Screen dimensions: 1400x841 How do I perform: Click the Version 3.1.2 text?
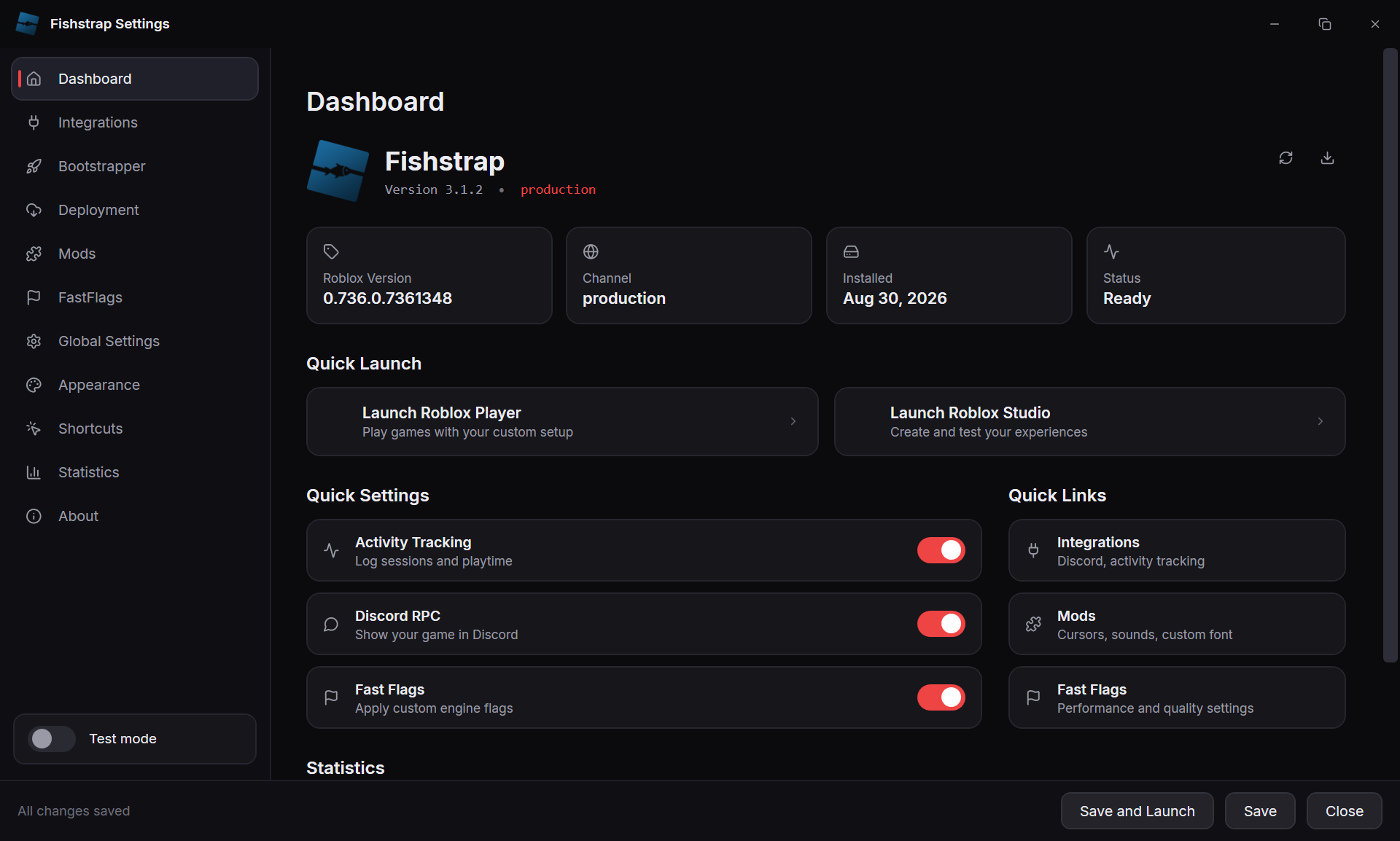pyautogui.click(x=434, y=189)
